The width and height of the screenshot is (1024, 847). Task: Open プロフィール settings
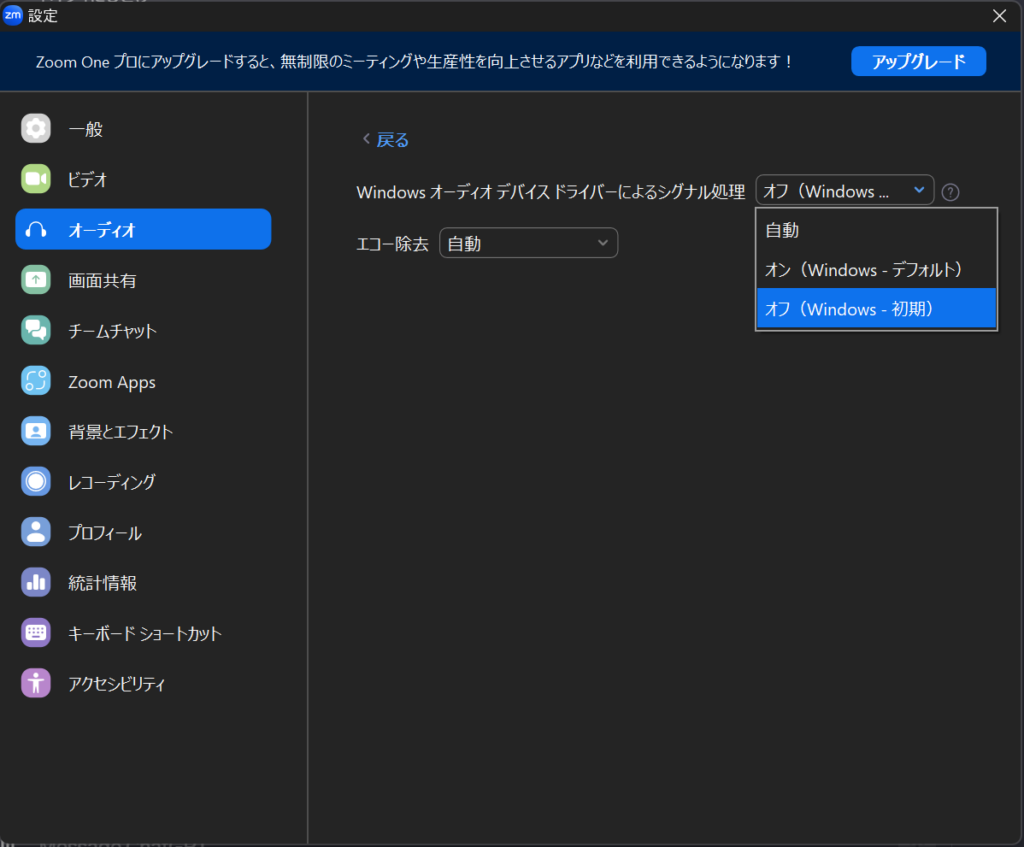[x=143, y=532]
